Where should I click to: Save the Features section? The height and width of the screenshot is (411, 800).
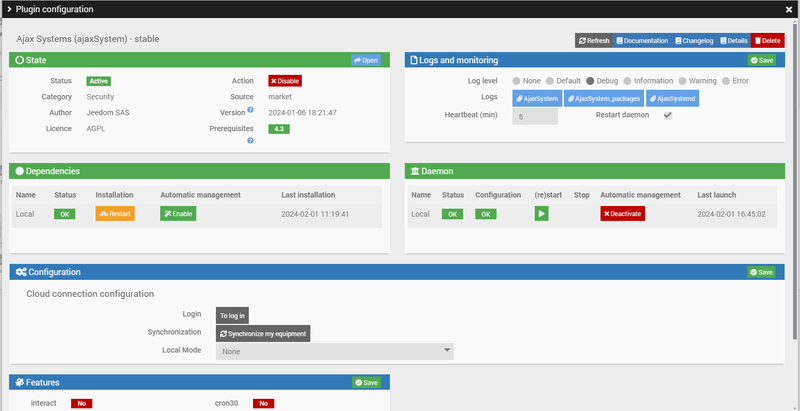[x=366, y=382]
